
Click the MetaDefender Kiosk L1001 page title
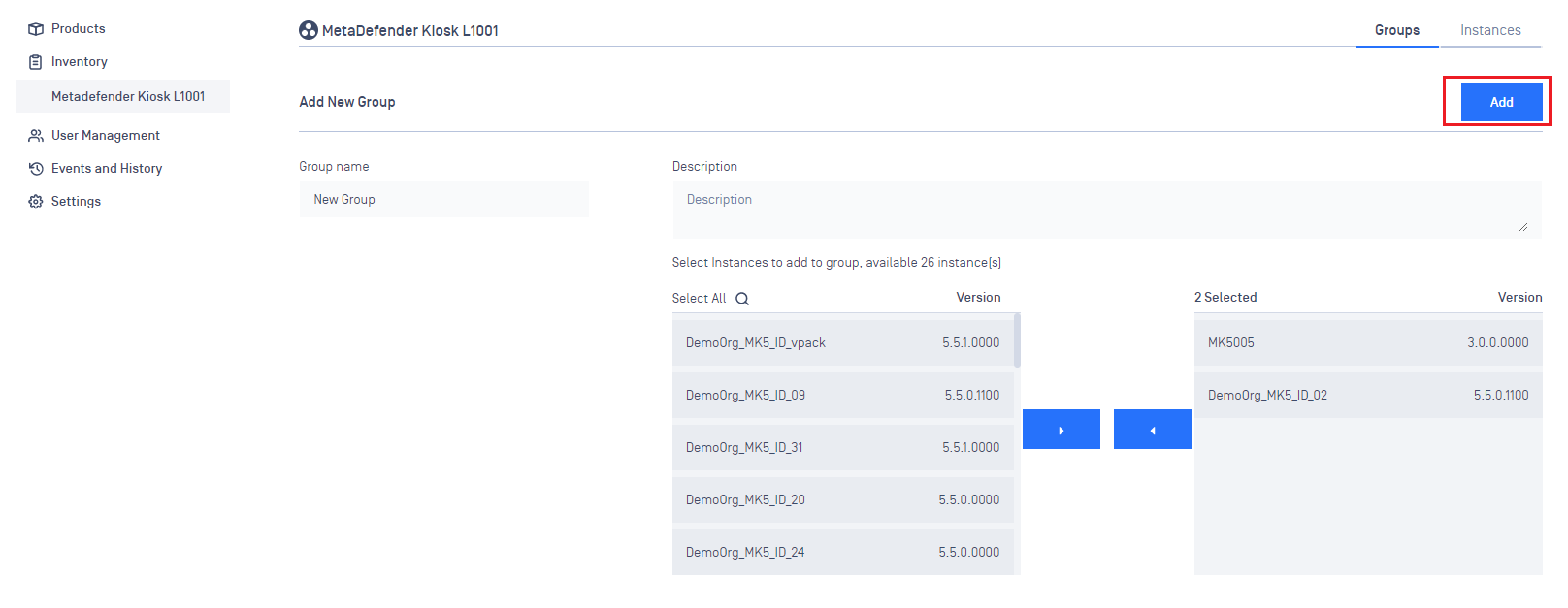coord(410,31)
